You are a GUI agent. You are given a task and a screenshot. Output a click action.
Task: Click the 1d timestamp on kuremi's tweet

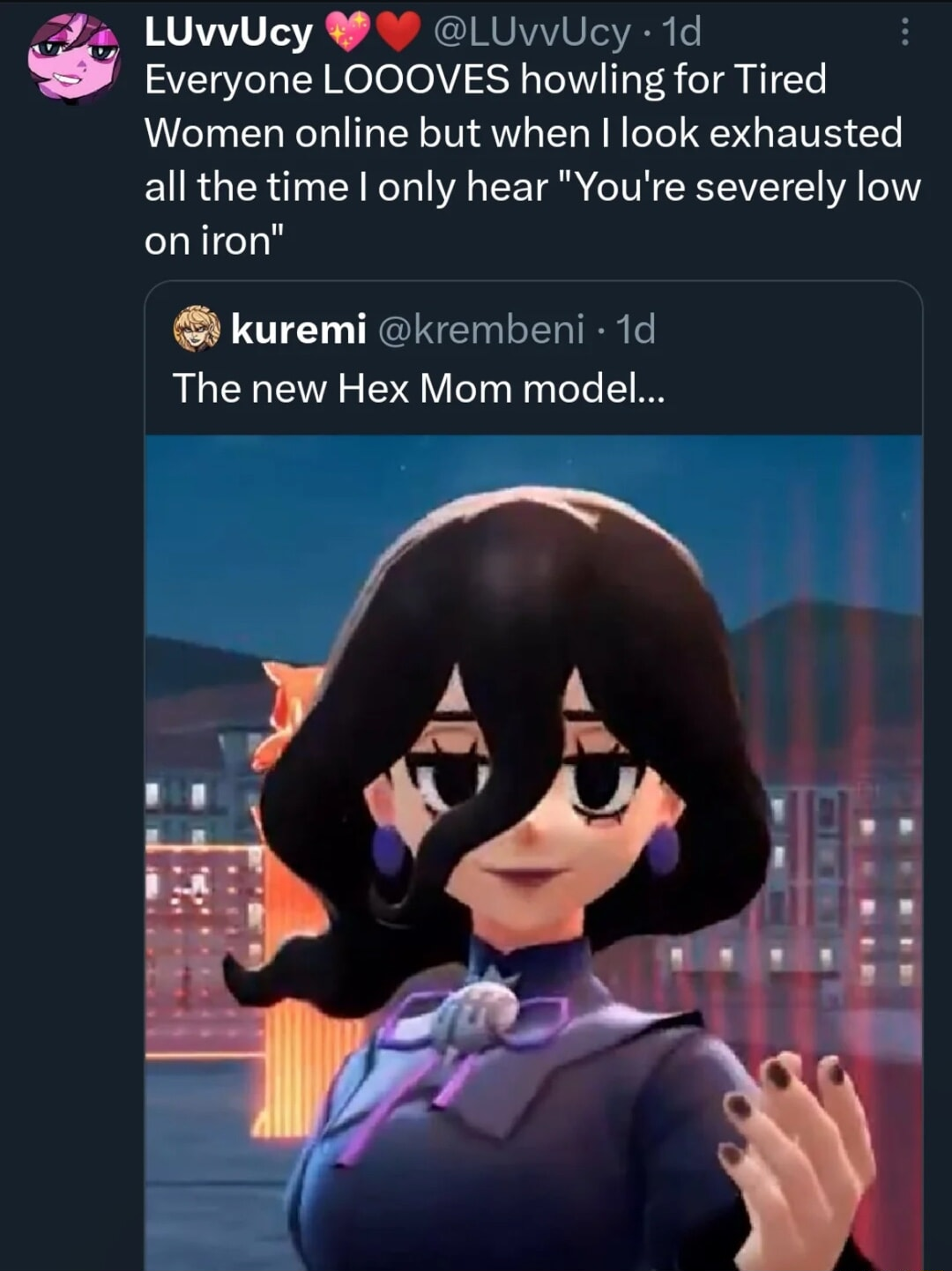[x=636, y=330]
